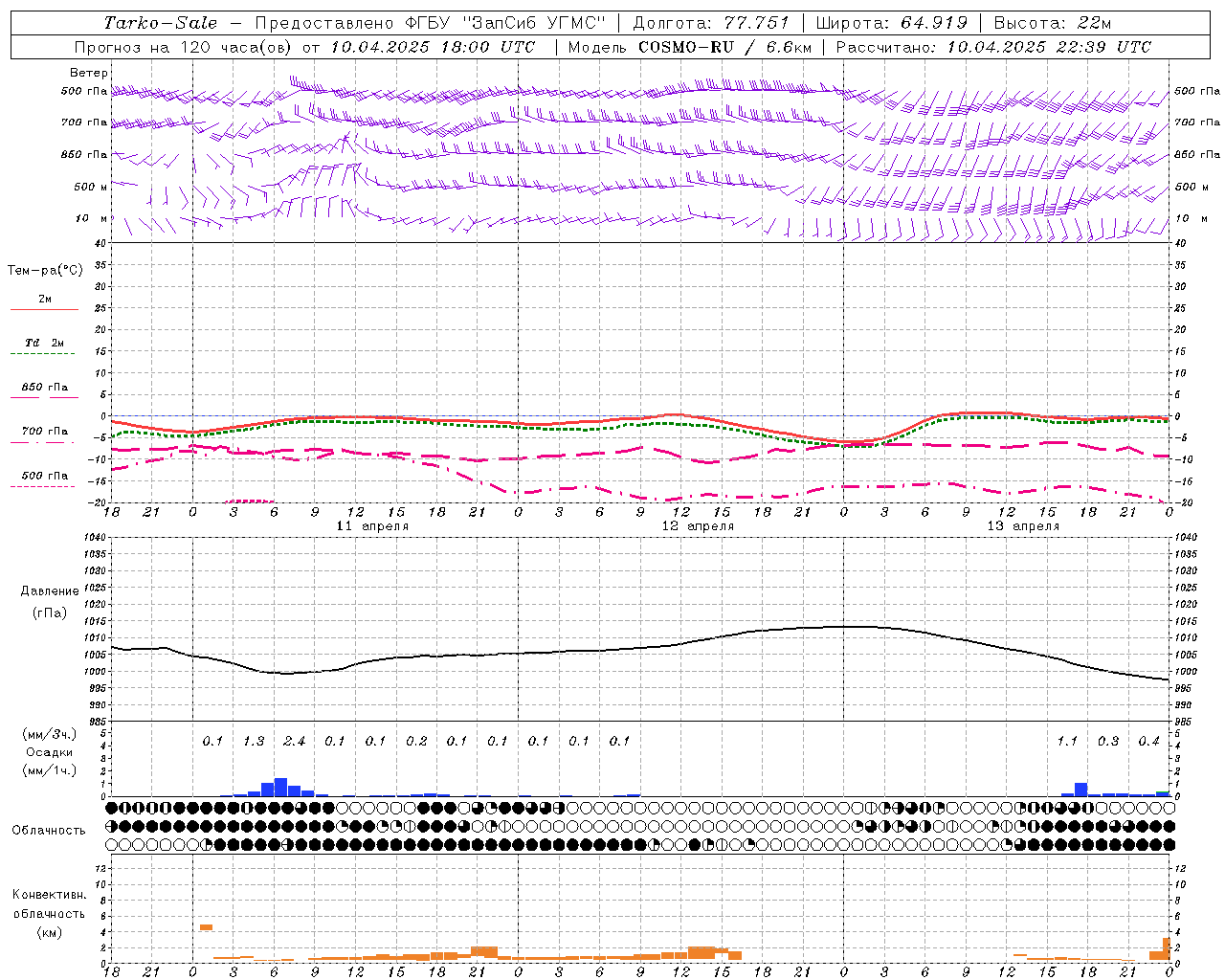The height and width of the screenshot is (980, 1225).
Task: Click the tallest blue precipitation bar on 11 April
Action: coord(280,787)
